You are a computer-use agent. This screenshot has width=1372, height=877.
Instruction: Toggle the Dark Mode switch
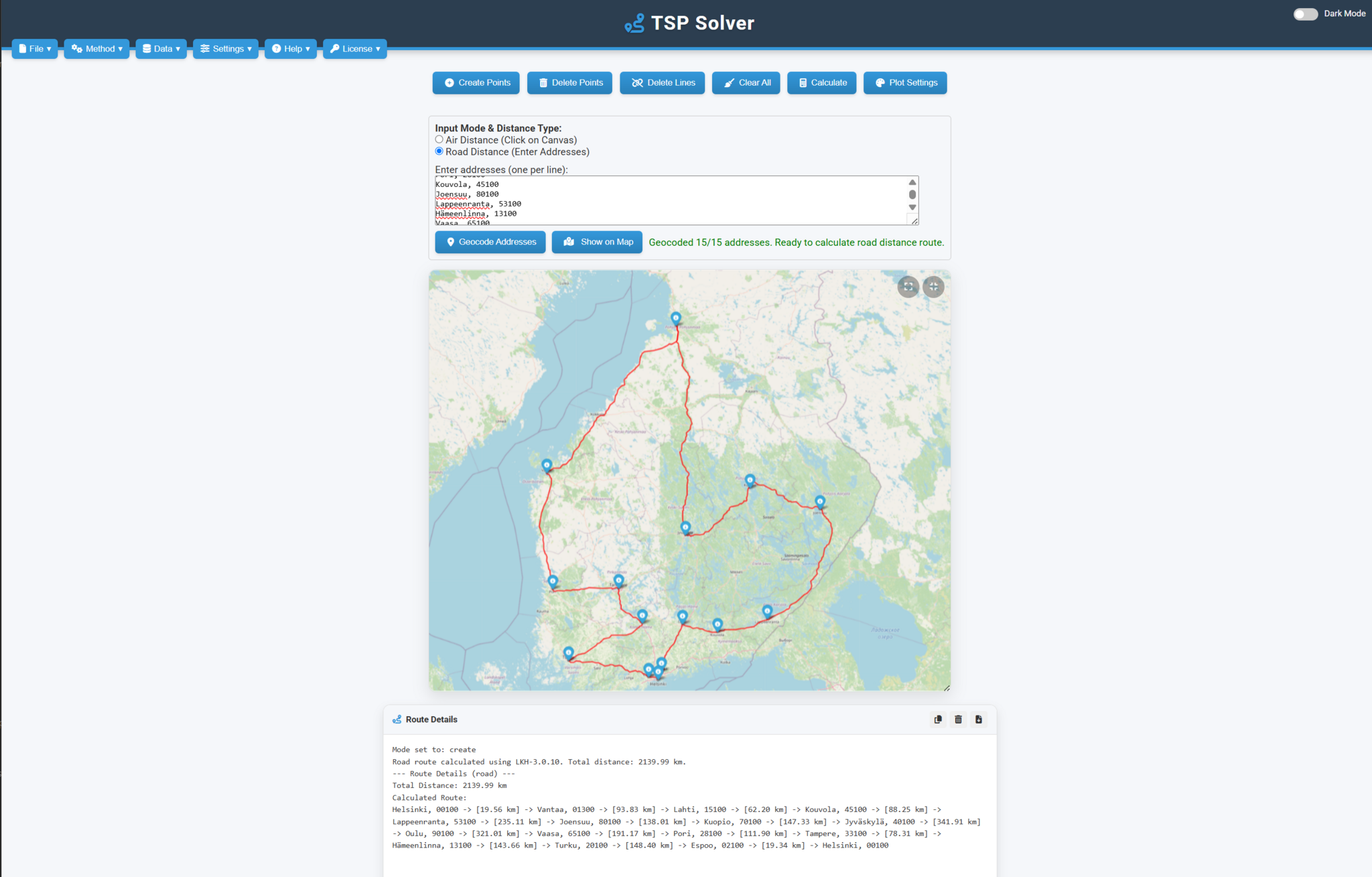click(1305, 14)
